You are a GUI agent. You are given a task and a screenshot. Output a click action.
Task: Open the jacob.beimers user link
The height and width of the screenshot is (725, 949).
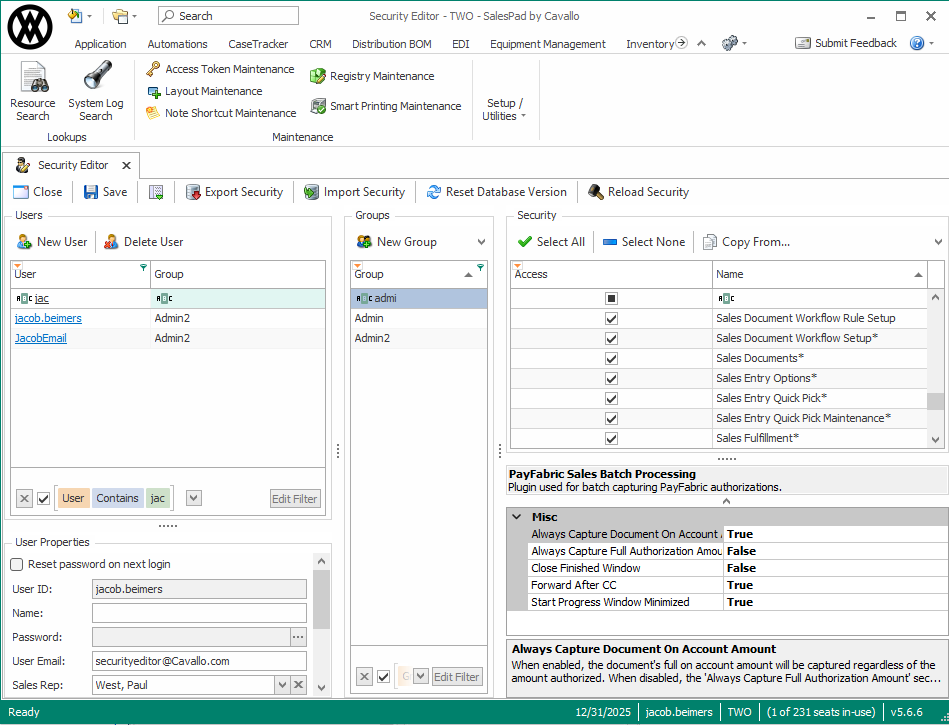pyautogui.click(x=48, y=318)
